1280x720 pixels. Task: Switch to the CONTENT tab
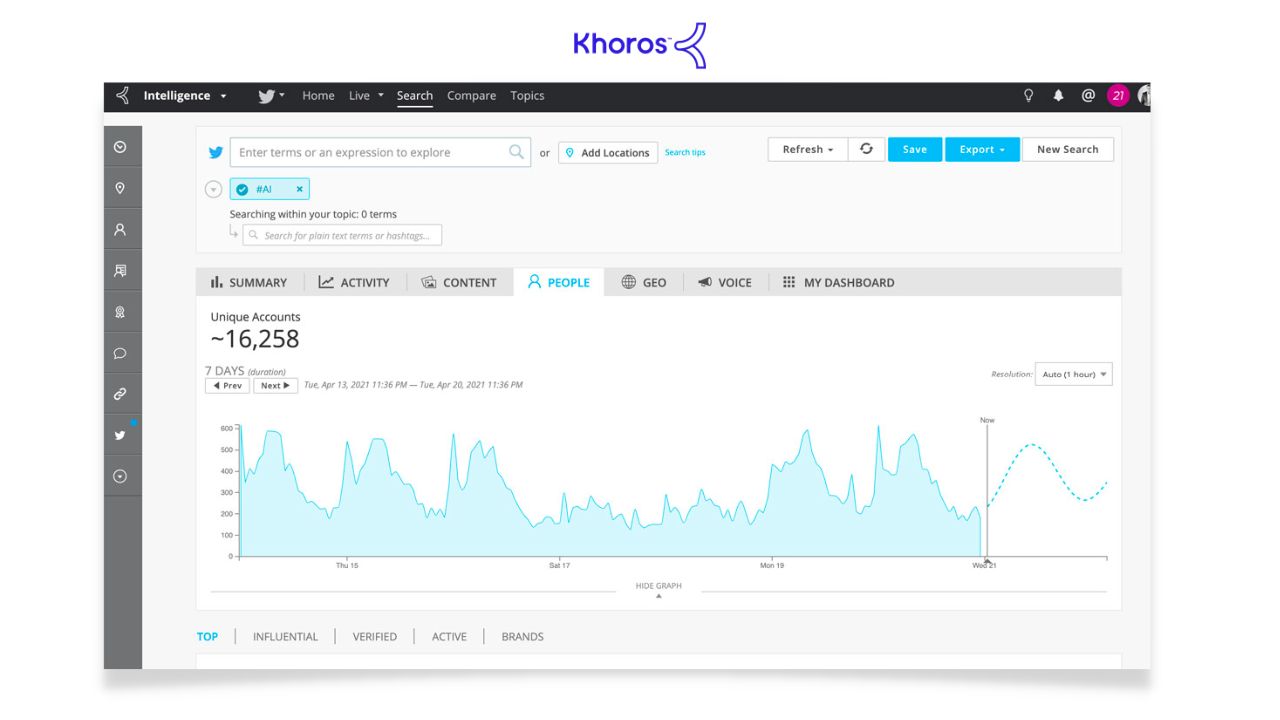coord(459,282)
